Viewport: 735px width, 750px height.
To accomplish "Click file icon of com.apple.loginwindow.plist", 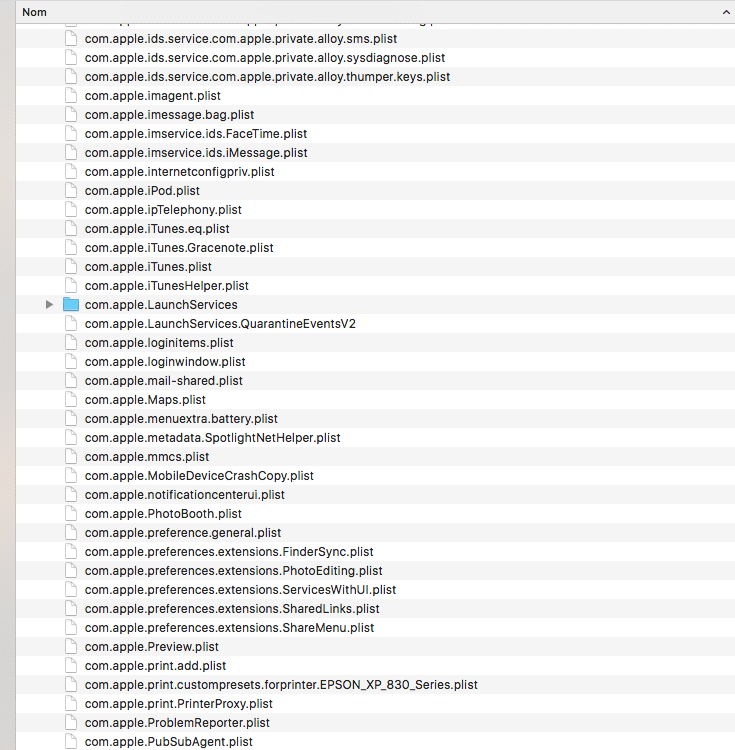I will point(71,362).
